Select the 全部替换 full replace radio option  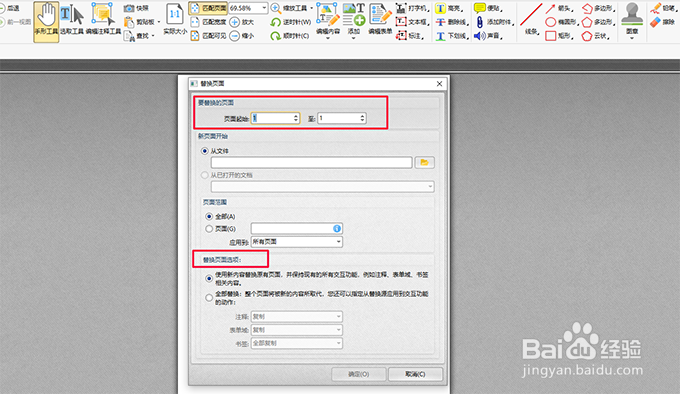pyautogui.click(x=209, y=298)
